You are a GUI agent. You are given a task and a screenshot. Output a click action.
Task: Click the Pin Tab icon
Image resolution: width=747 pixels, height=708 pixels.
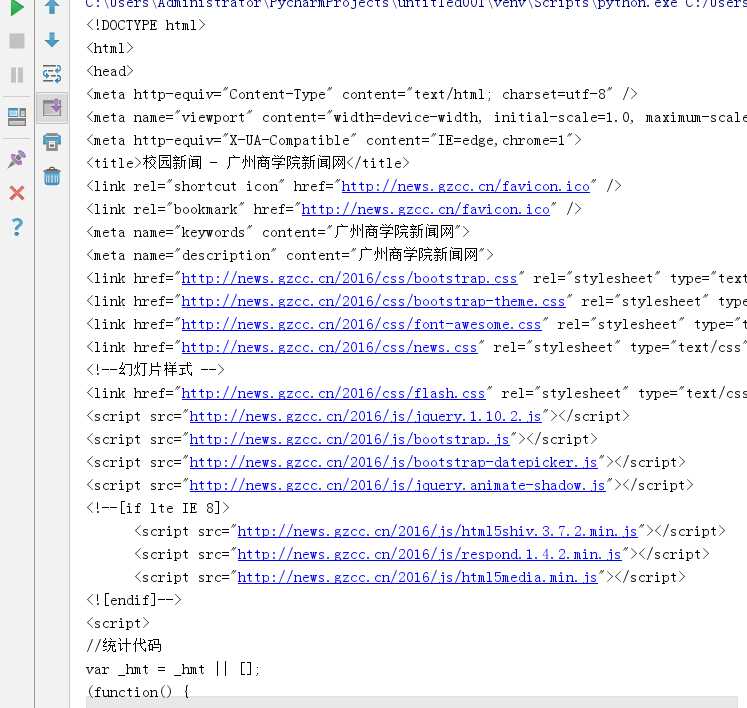17,159
